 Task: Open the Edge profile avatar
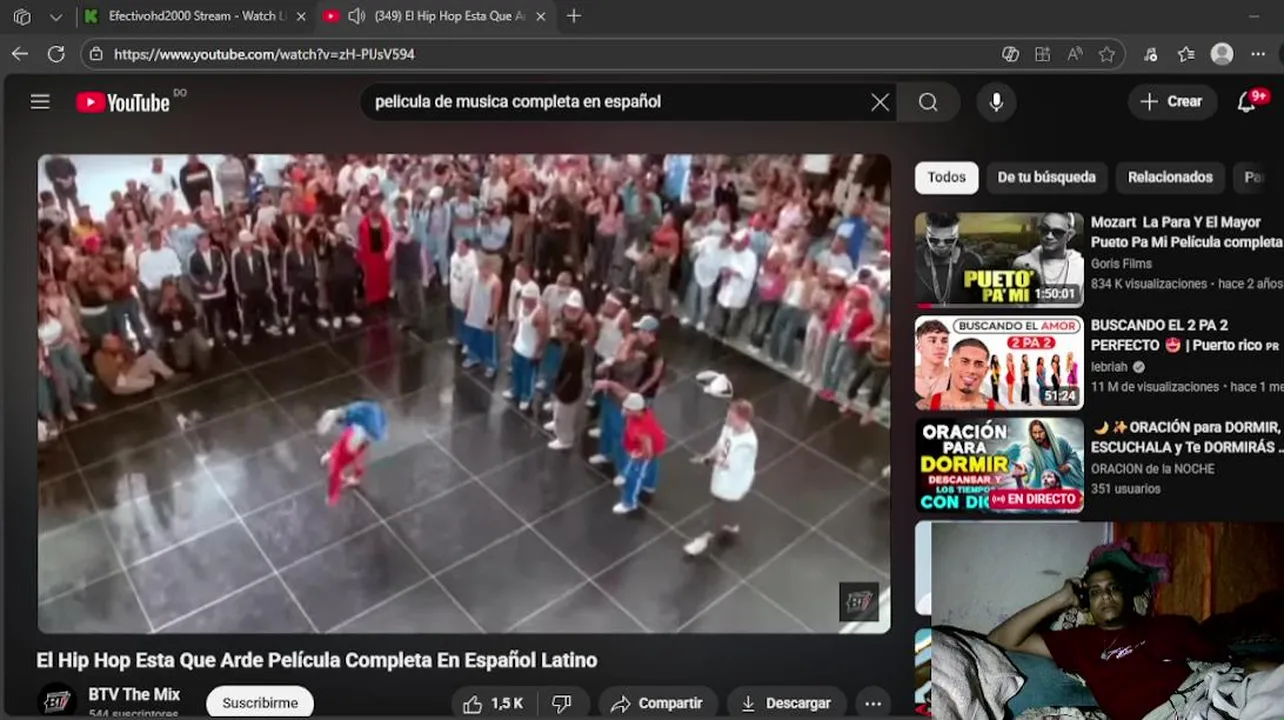(1222, 54)
